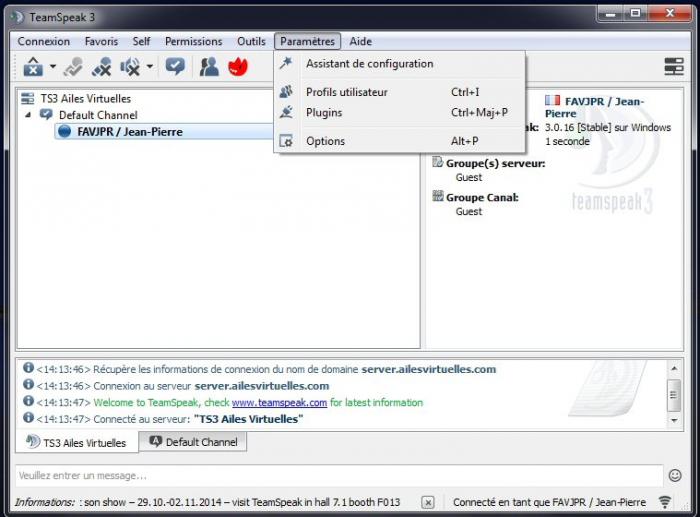
Task: Click the Guest value under Groupe Canal
Action: pos(469,212)
